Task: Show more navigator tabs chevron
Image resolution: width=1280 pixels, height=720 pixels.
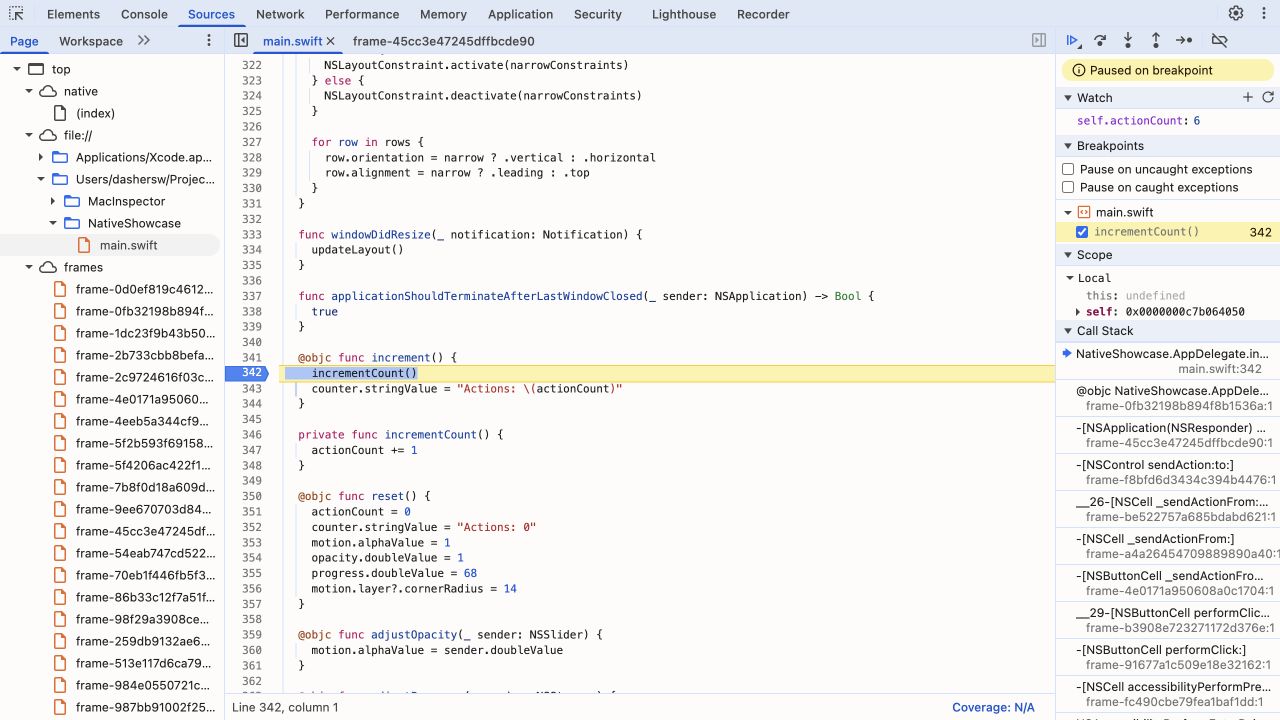Action: (144, 41)
